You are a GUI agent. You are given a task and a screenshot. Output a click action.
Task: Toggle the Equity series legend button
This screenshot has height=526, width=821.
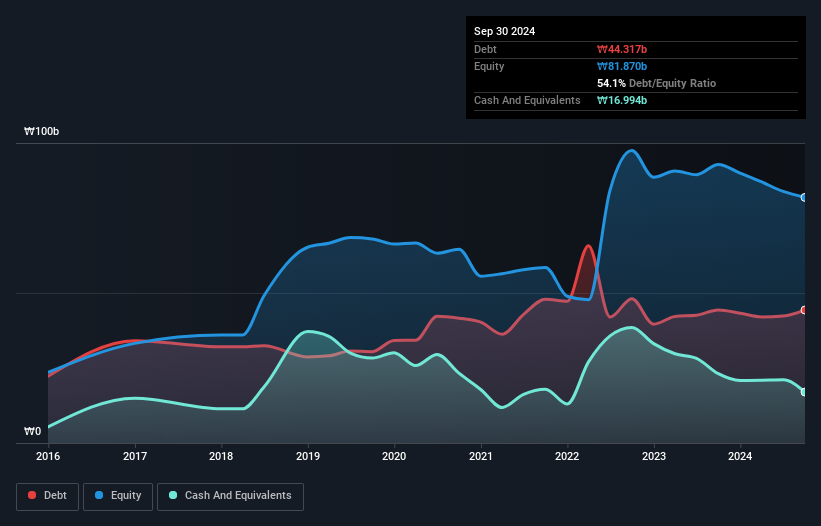point(118,496)
